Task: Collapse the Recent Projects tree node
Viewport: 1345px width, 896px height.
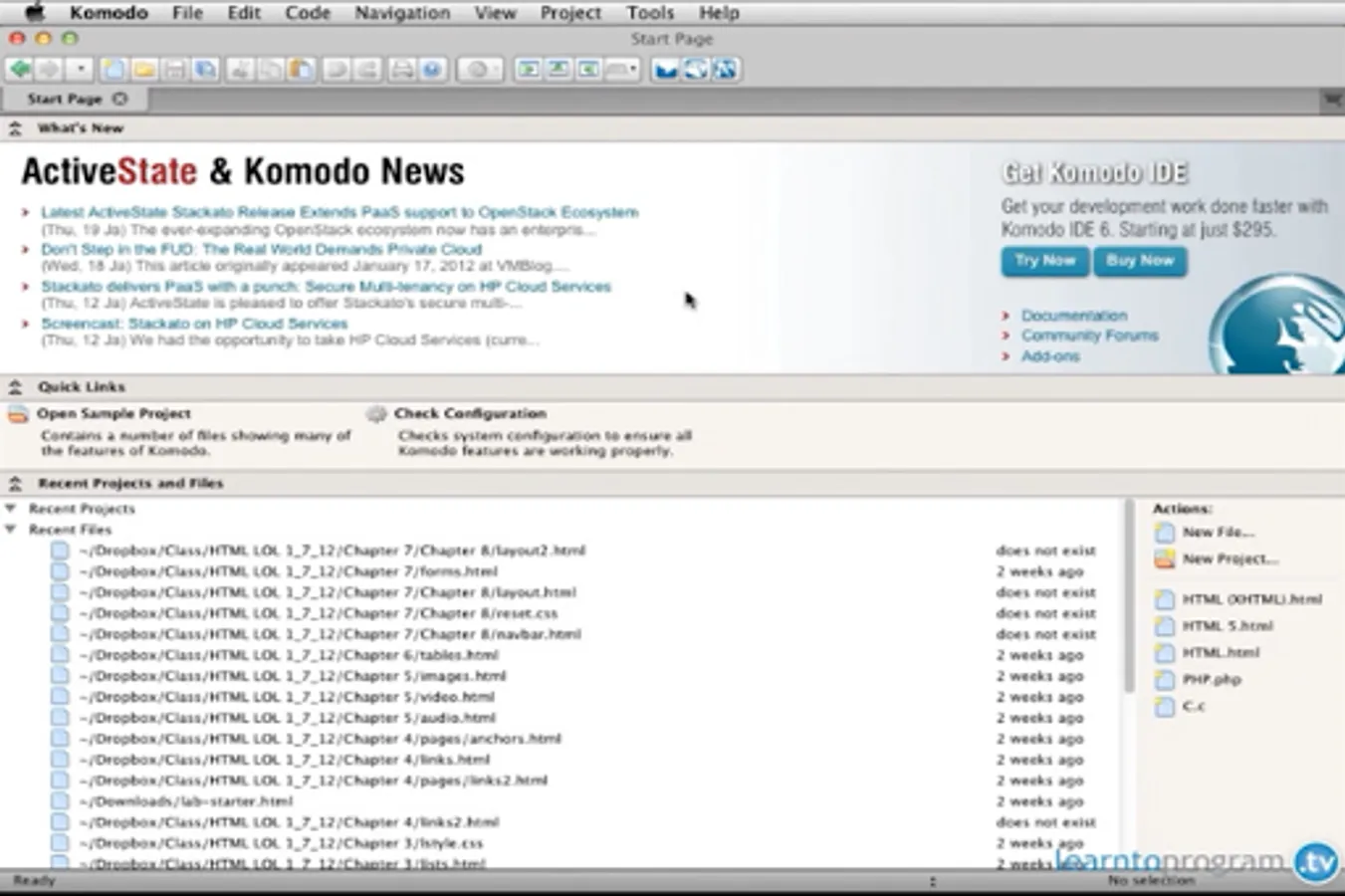Action: (x=11, y=509)
